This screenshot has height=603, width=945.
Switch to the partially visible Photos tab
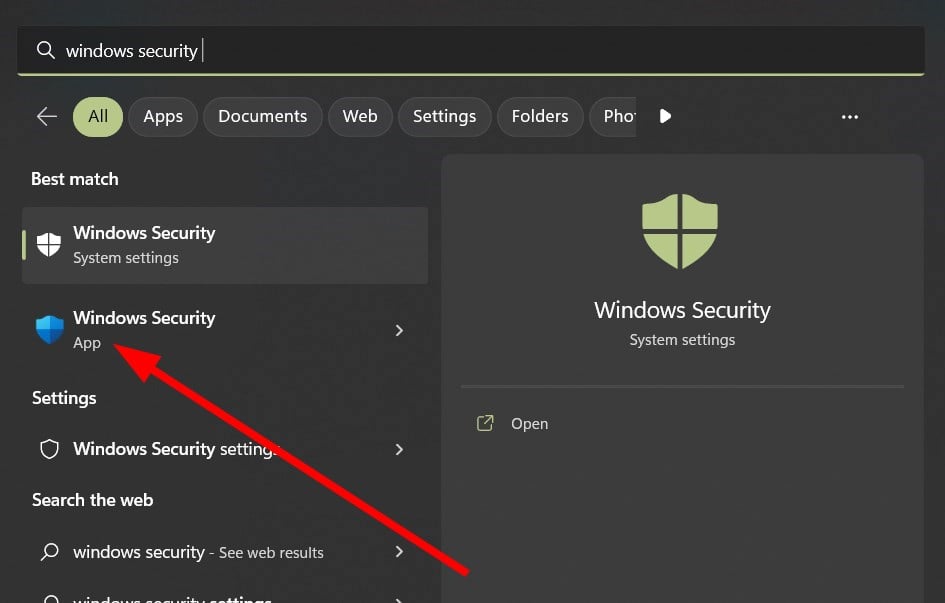point(612,116)
